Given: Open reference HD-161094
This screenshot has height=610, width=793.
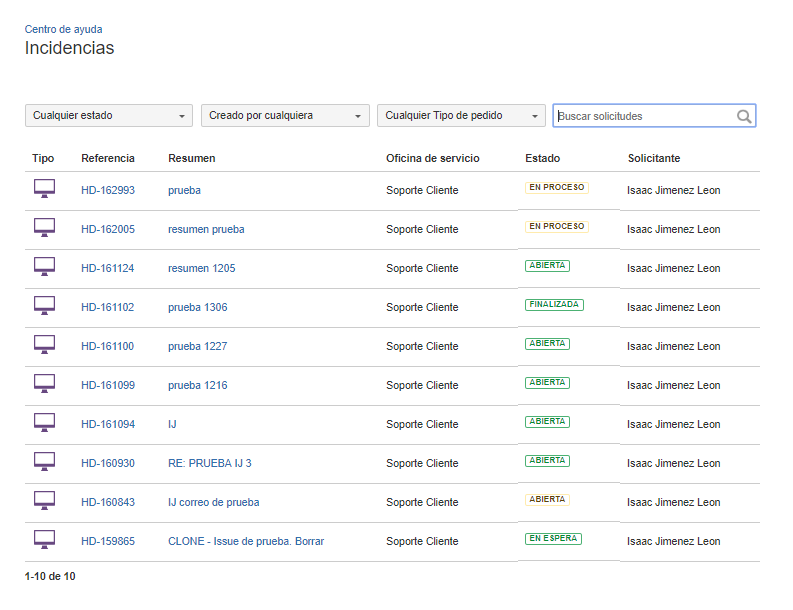Looking at the screenshot, I should point(108,424).
